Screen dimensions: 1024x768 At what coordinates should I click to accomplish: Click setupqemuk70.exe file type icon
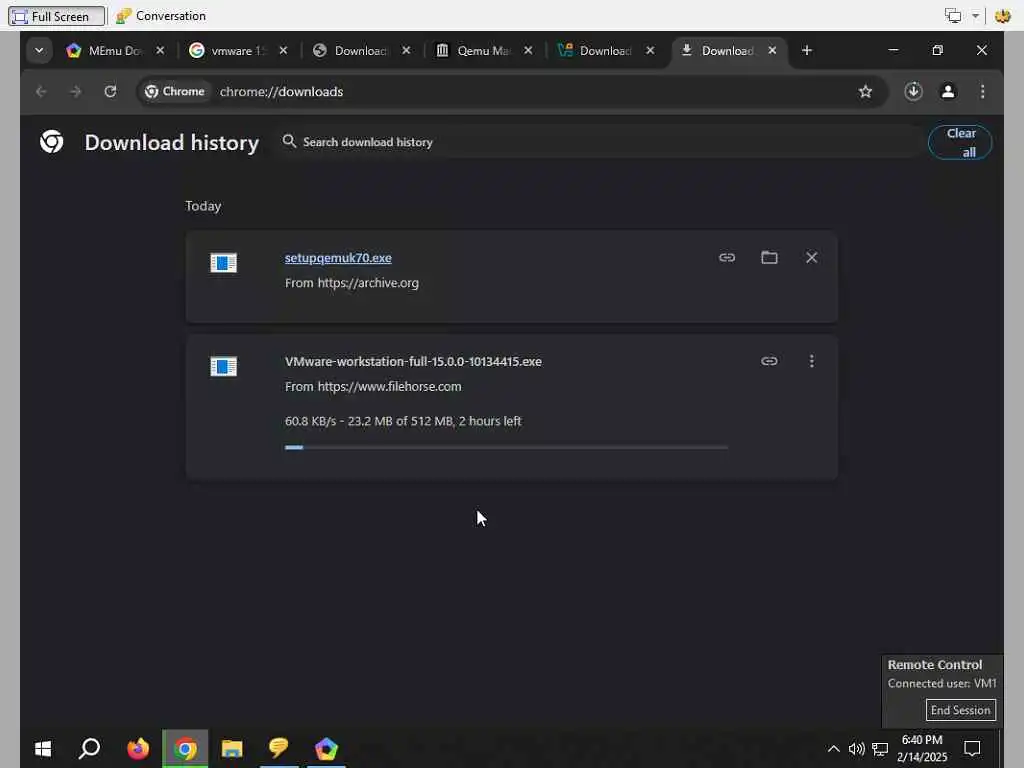tap(223, 263)
